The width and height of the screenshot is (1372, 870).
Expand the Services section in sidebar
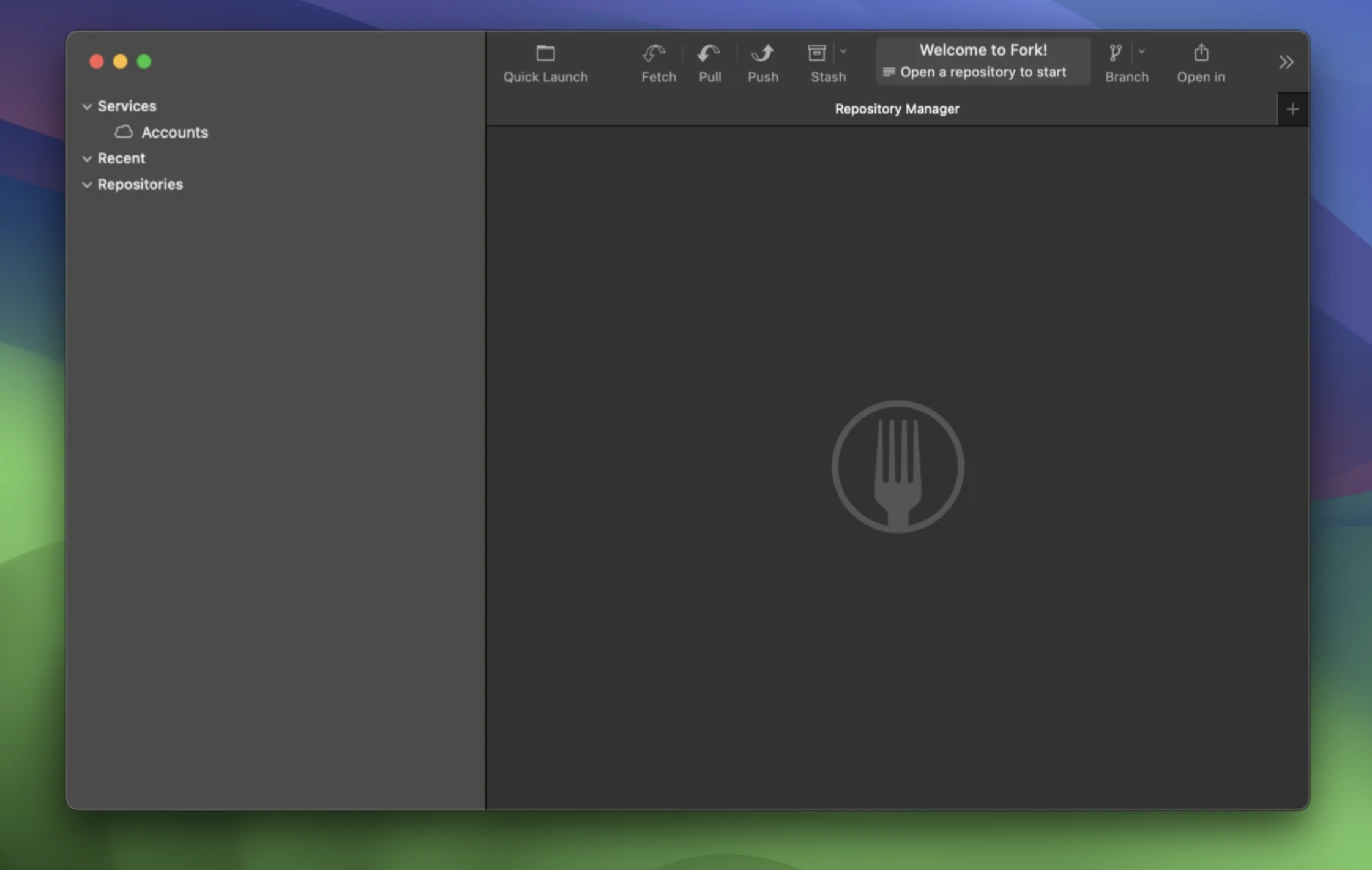(88, 105)
